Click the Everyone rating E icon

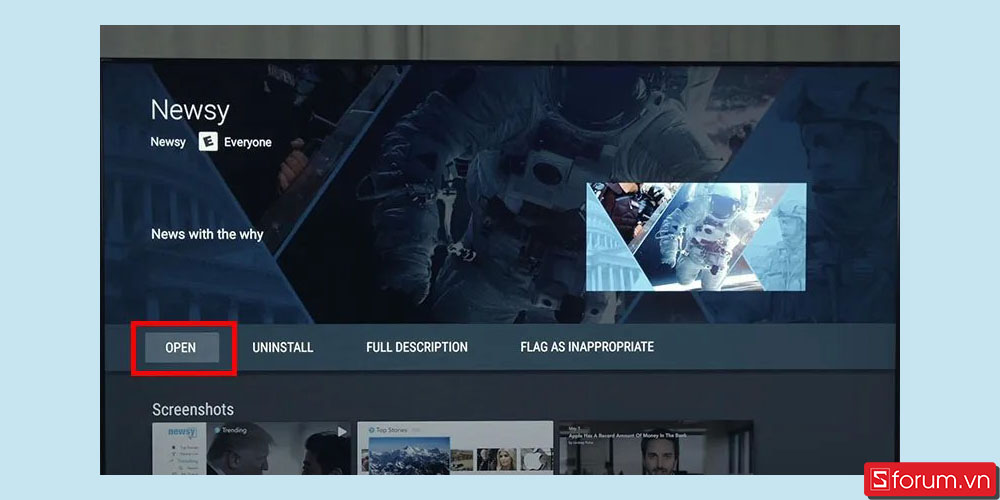click(208, 142)
